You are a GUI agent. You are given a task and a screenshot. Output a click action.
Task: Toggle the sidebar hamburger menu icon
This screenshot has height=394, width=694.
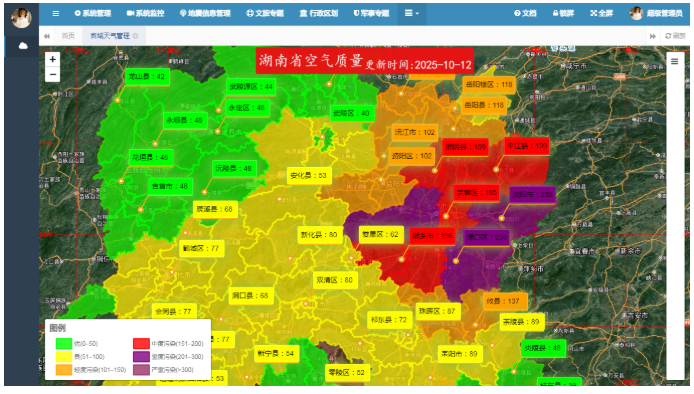coord(55,13)
